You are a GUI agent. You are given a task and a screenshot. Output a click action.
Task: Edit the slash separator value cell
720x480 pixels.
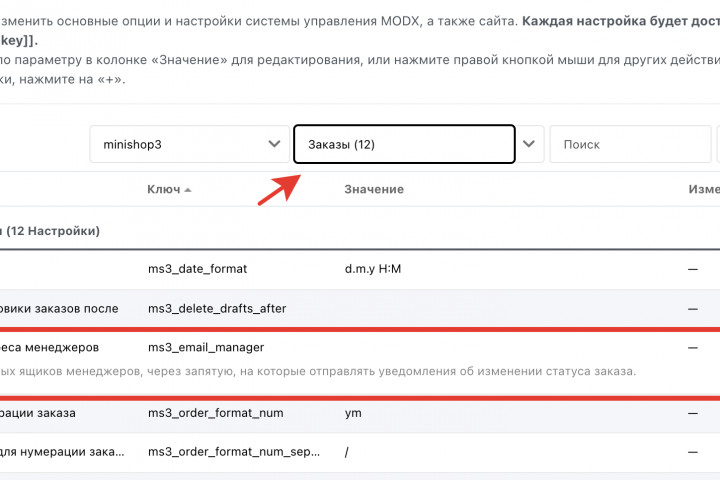(x=346, y=451)
